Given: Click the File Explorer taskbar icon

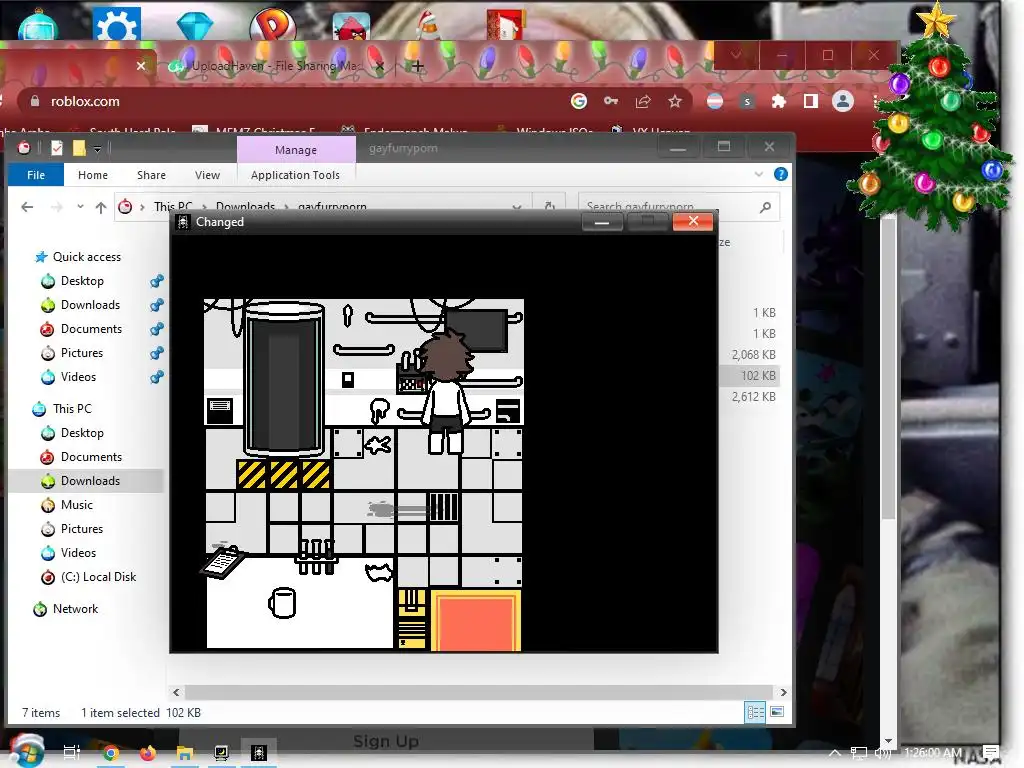Looking at the screenshot, I should tap(185, 753).
